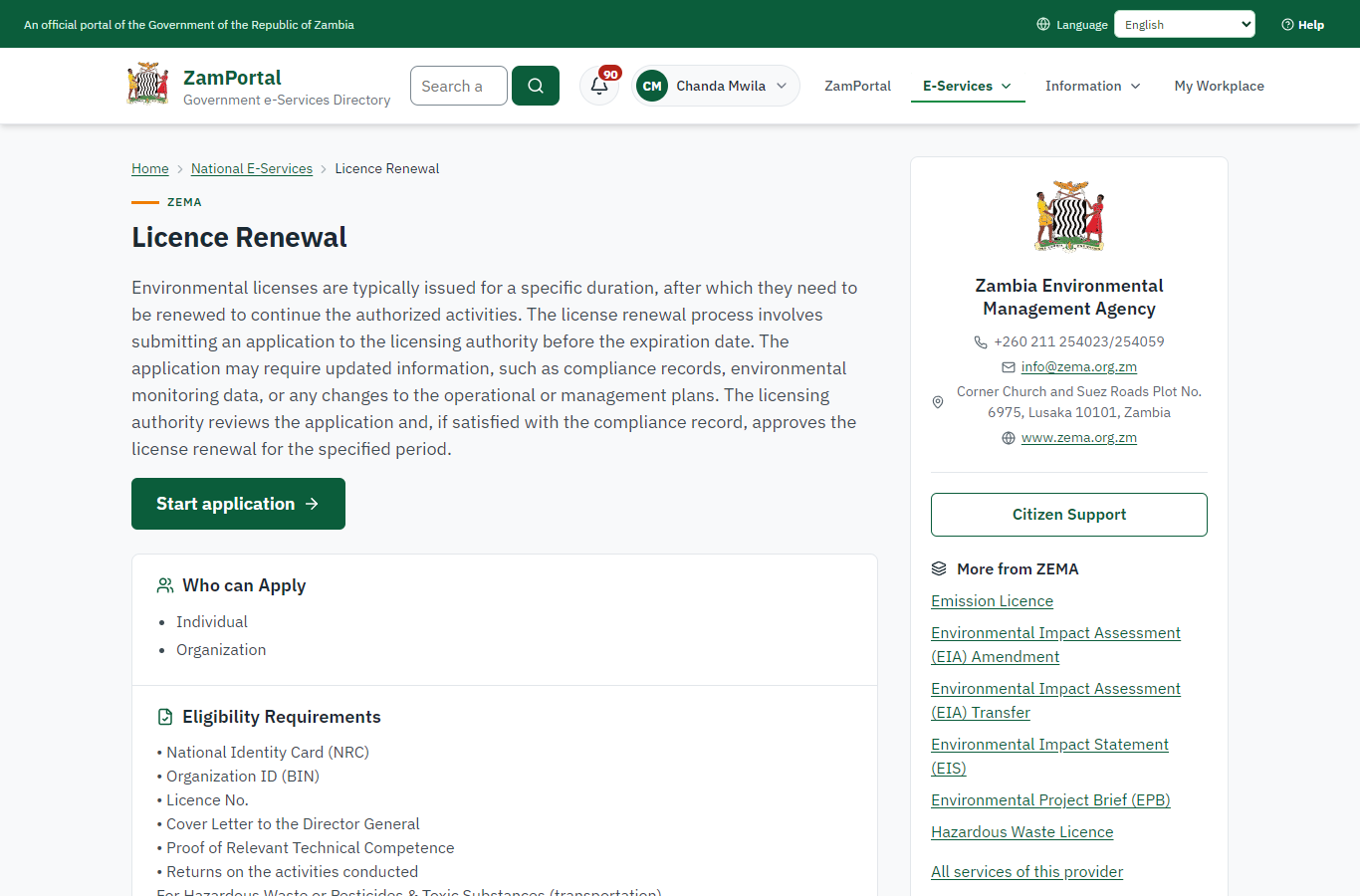The height and width of the screenshot is (896, 1360).
Task: Open the info@zema.org.zm email link
Action: pos(1079,367)
